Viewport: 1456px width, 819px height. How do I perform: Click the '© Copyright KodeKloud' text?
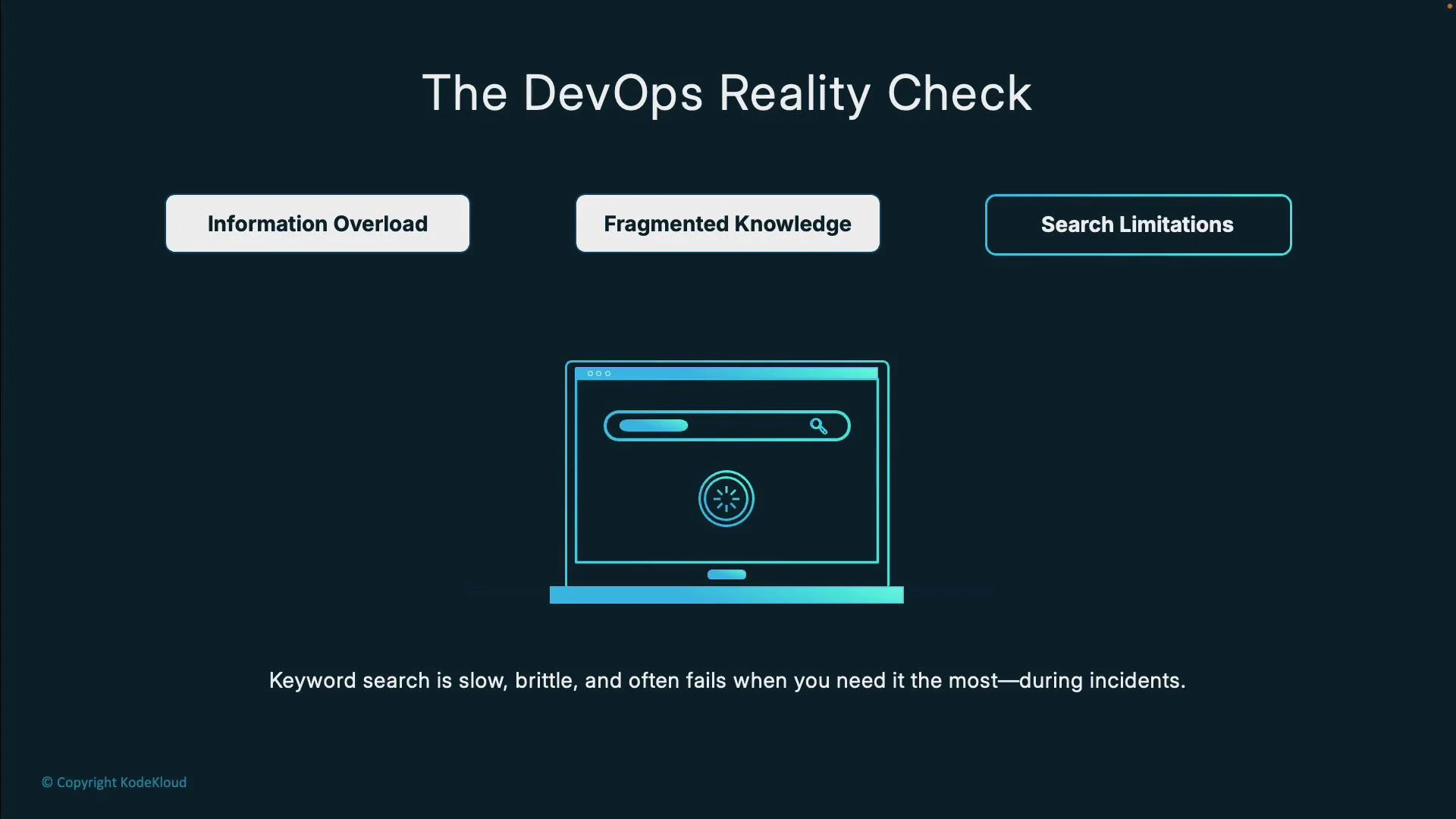coord(114,782)
